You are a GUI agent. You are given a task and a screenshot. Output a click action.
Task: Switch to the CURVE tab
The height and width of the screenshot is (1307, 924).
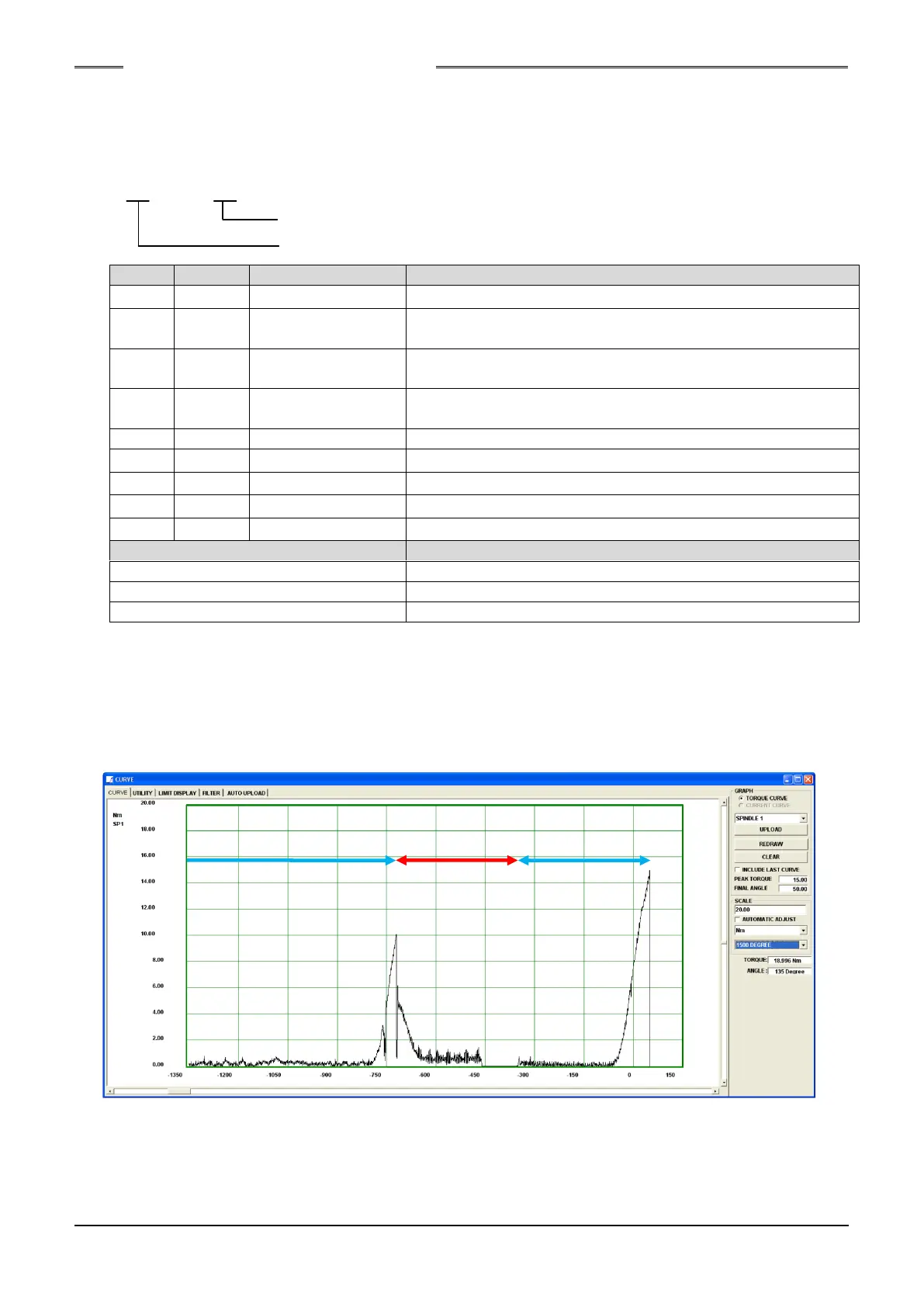click(118, 792)
